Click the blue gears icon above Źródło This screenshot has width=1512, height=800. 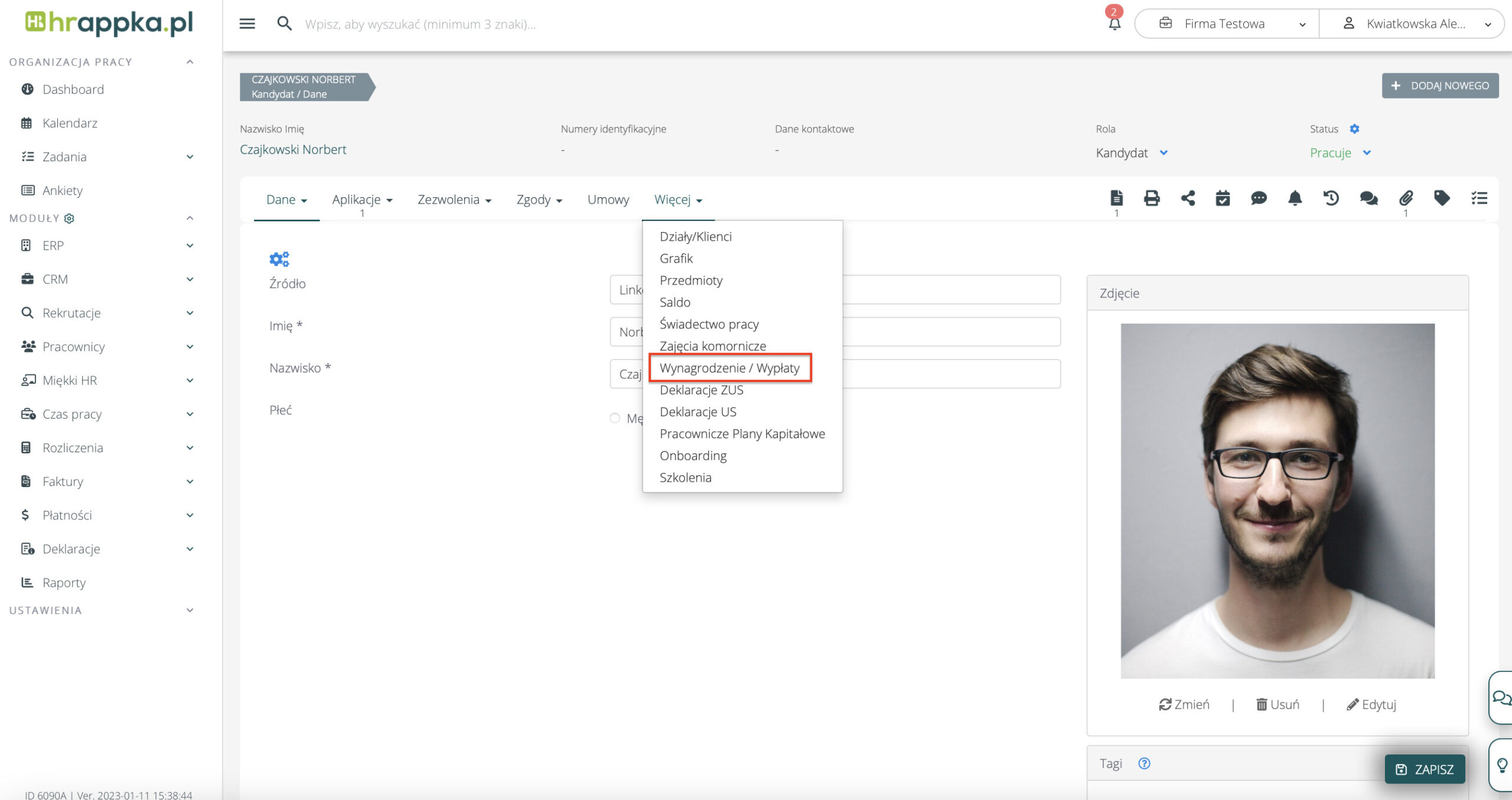pyautogui.click(x=279, y=259)
